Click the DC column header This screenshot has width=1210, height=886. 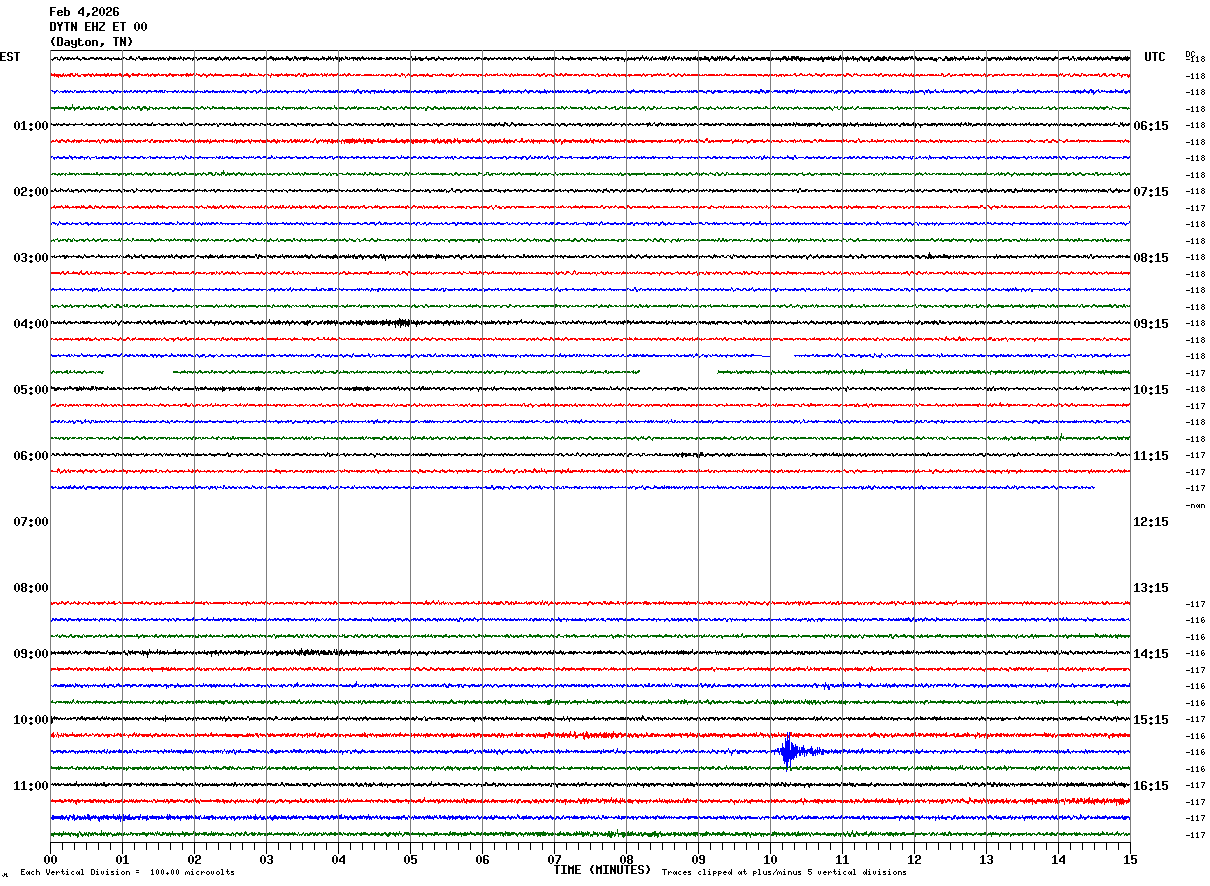pos(1190,54)
